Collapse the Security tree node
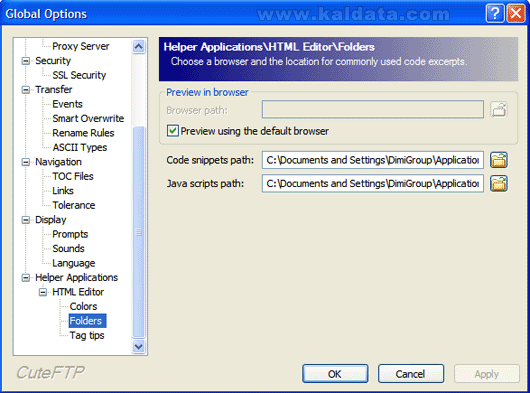Screen dimensions: 530x393 pyautogui.click(x=26, y=61)
